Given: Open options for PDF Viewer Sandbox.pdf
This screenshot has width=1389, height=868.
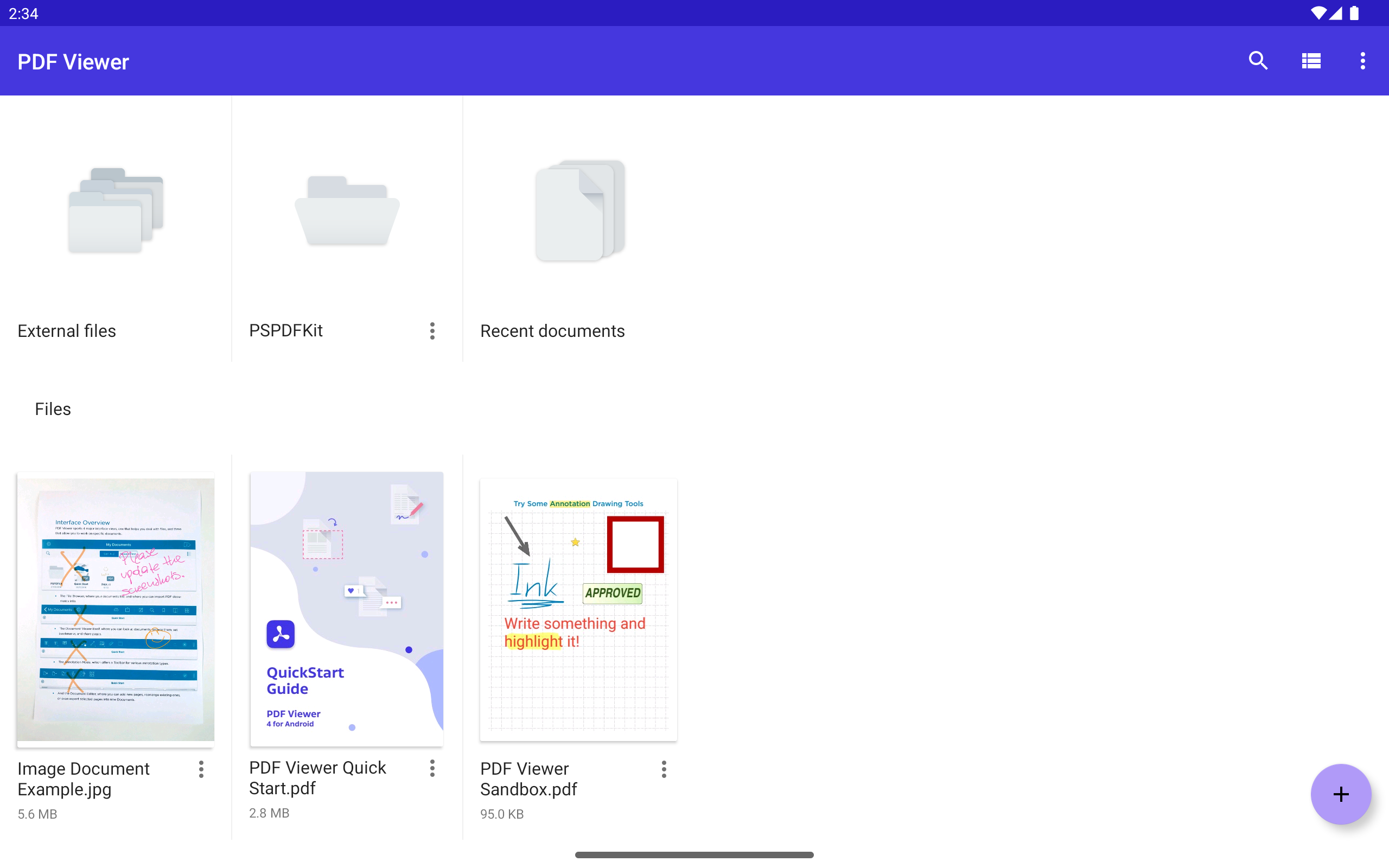Looking at the screenshot, I should (664, 769).
